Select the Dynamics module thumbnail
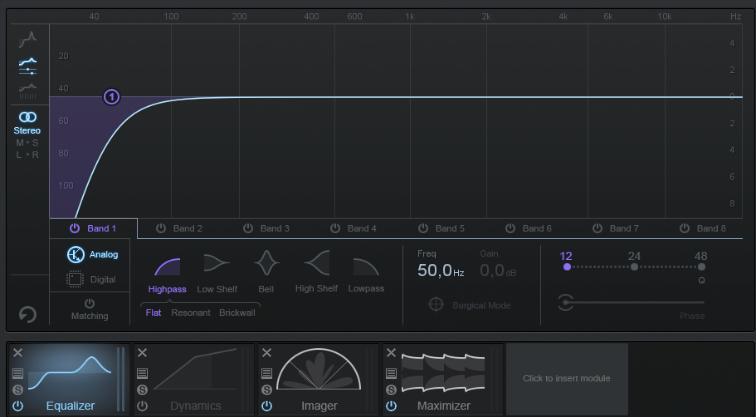Image resolution: width=756 pixels, height=417 pixels. [x=195, y=369]
